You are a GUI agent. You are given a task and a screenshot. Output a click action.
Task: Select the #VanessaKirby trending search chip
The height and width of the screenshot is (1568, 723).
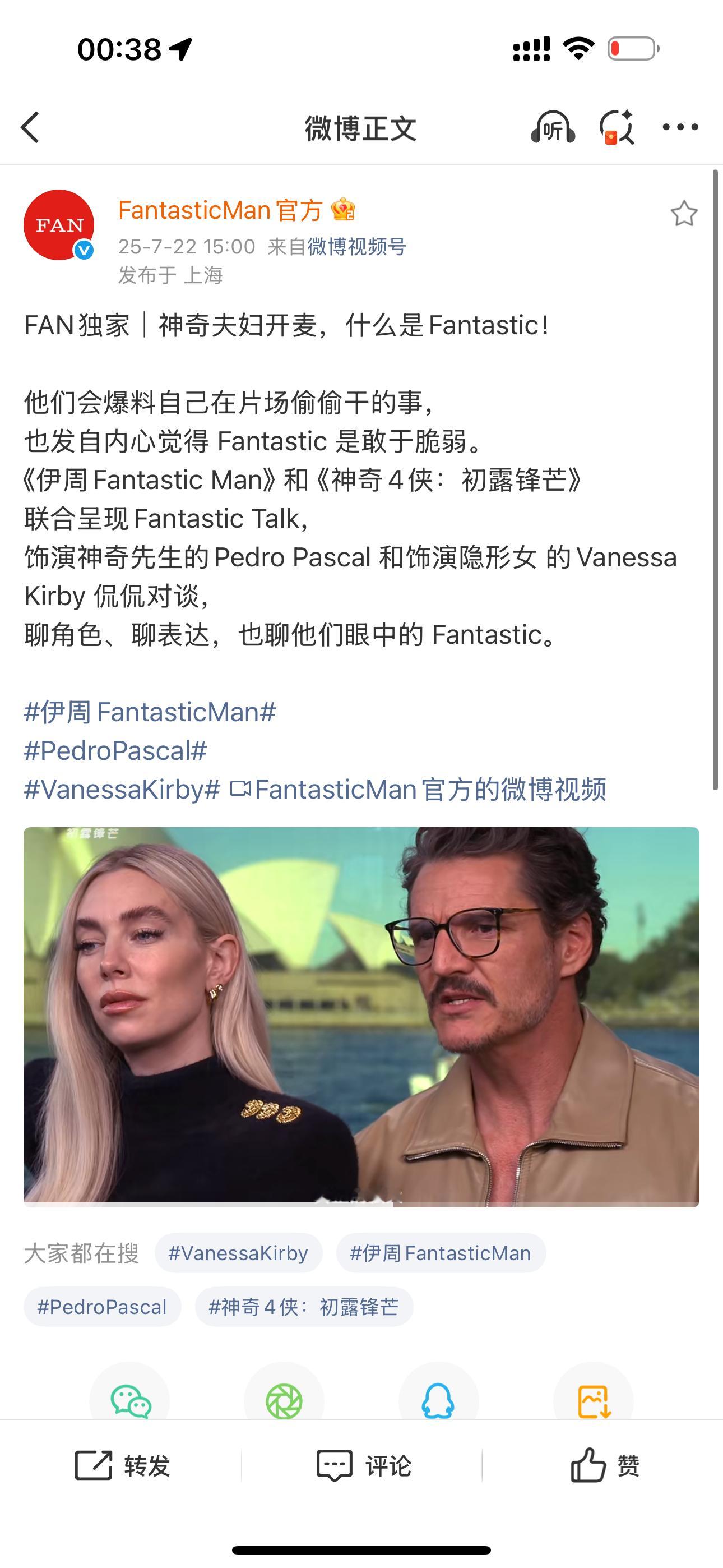238,1253
